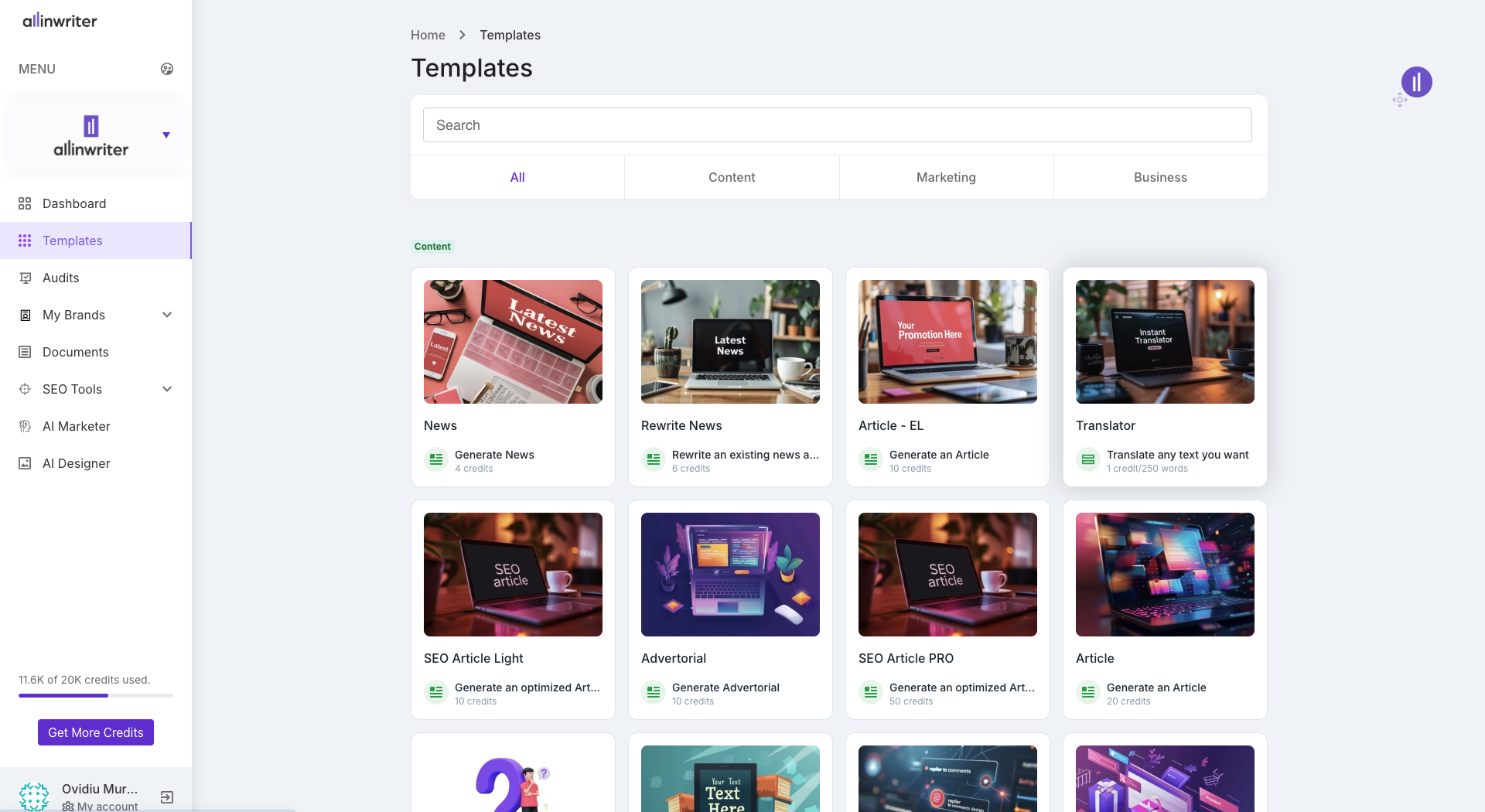This screenshot has height=812, width=1485.
Task: Open the workspace switcher arrow next to allinwriter
Action: (166, 135)
